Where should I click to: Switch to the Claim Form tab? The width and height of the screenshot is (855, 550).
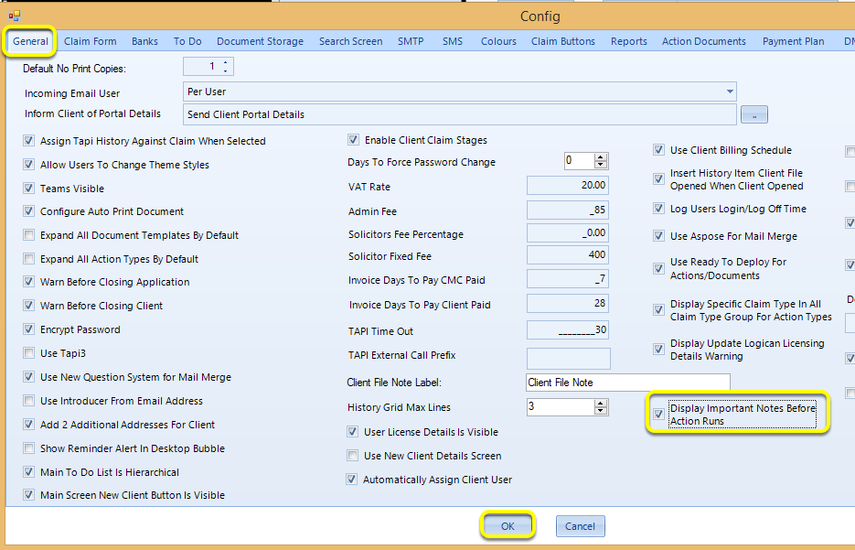pos(90,41)
